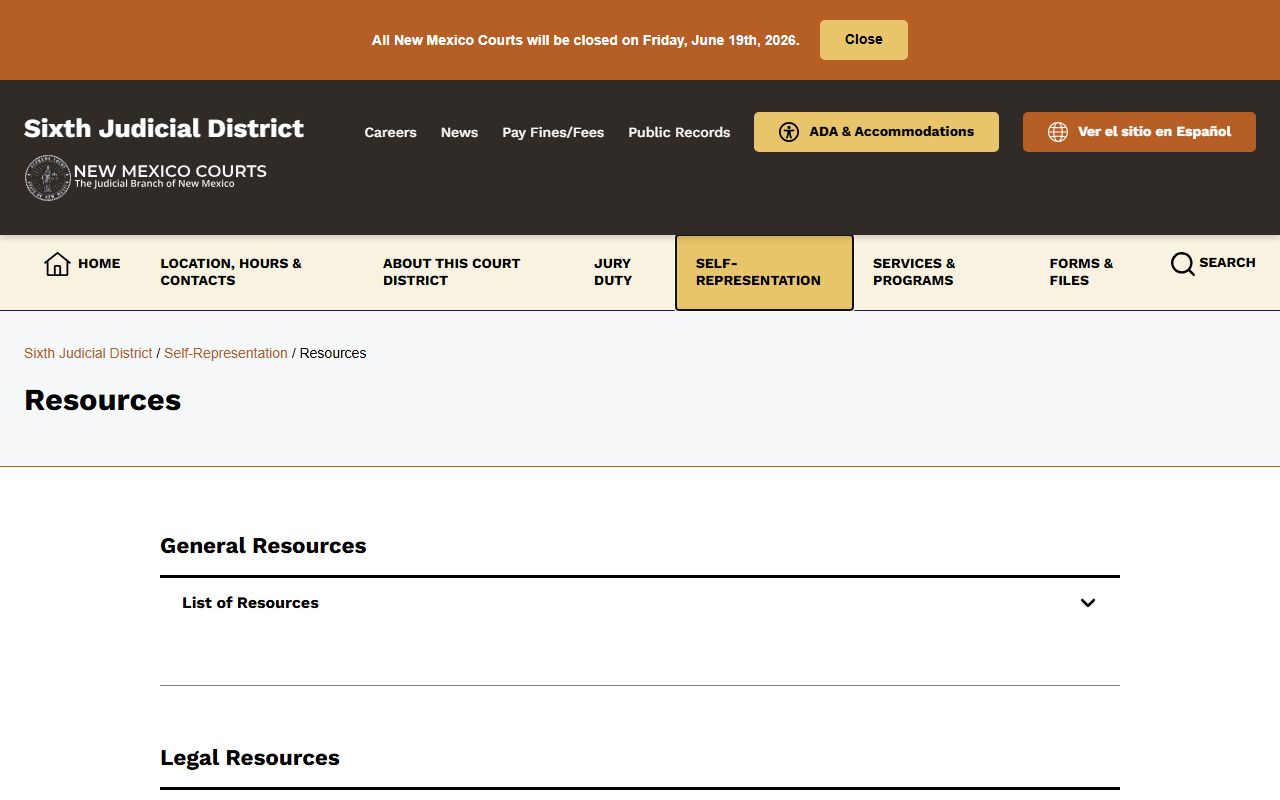Switch to Ver el sitio en Español

1139,132
